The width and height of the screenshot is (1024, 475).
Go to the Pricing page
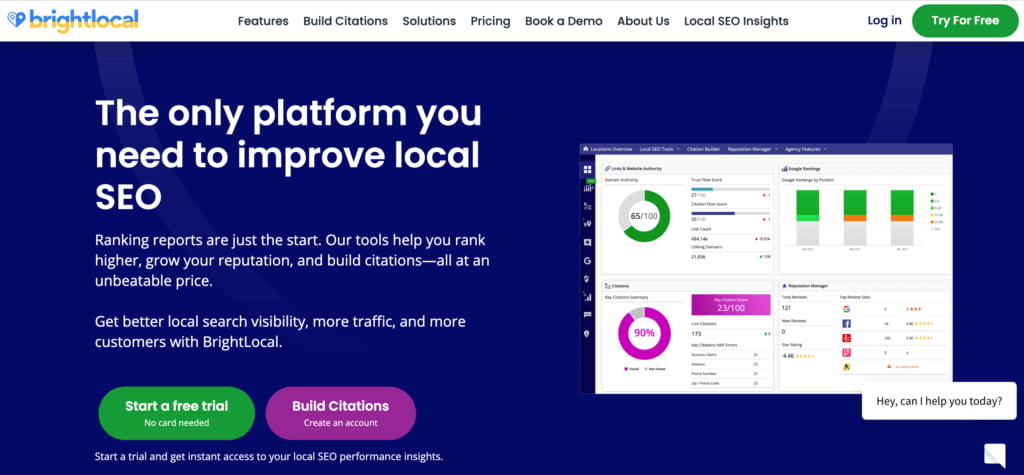tap(490, 21)
